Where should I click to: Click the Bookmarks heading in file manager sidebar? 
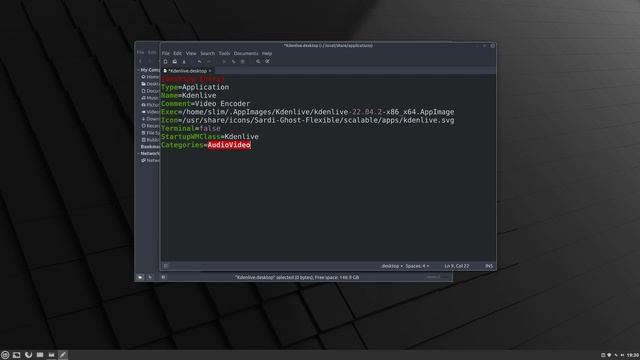tap(150, 147)
